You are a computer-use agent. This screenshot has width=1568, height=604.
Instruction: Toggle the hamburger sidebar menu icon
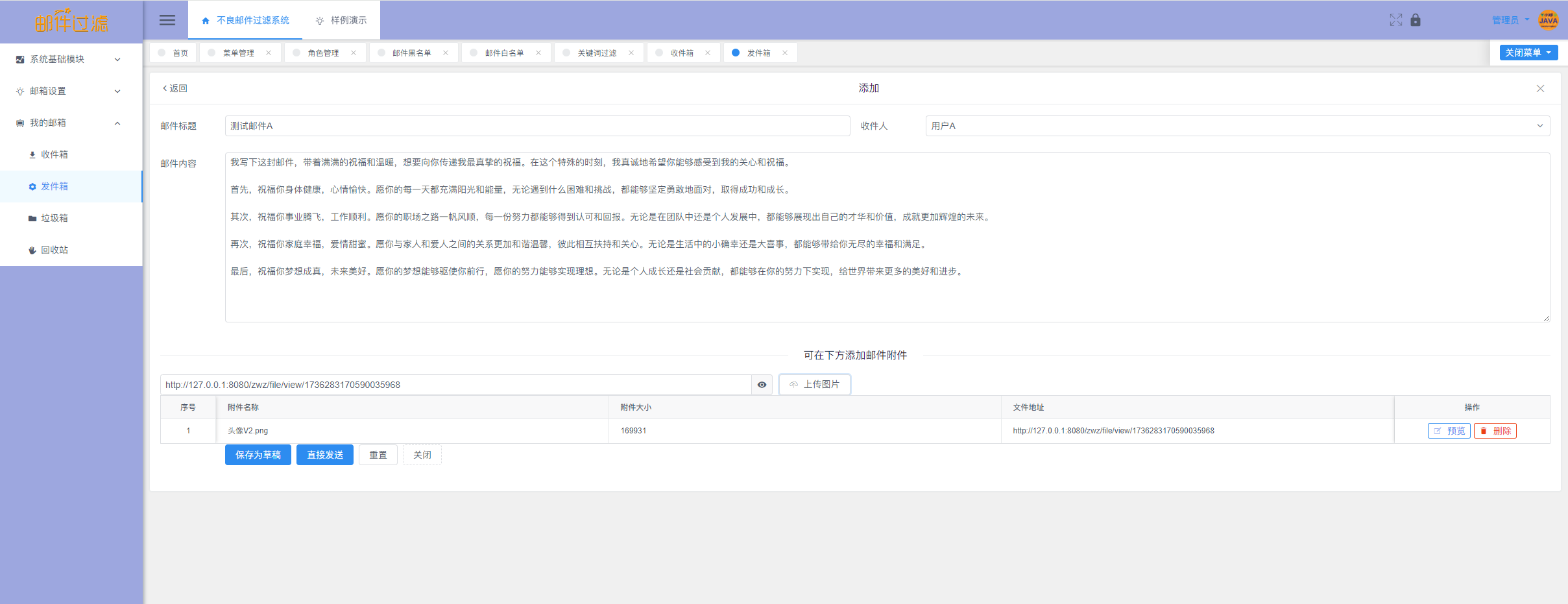[x=167, y=20]
